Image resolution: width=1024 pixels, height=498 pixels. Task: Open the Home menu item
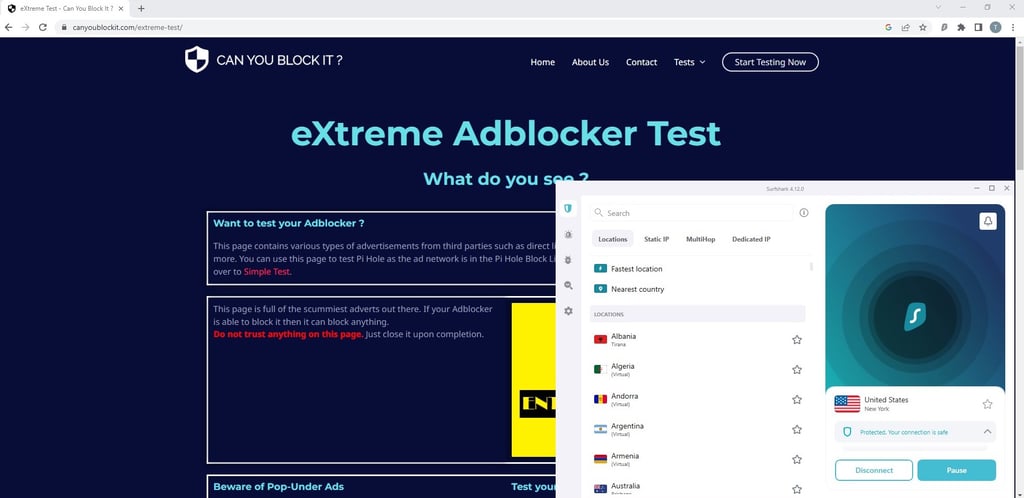coord(543,62)
